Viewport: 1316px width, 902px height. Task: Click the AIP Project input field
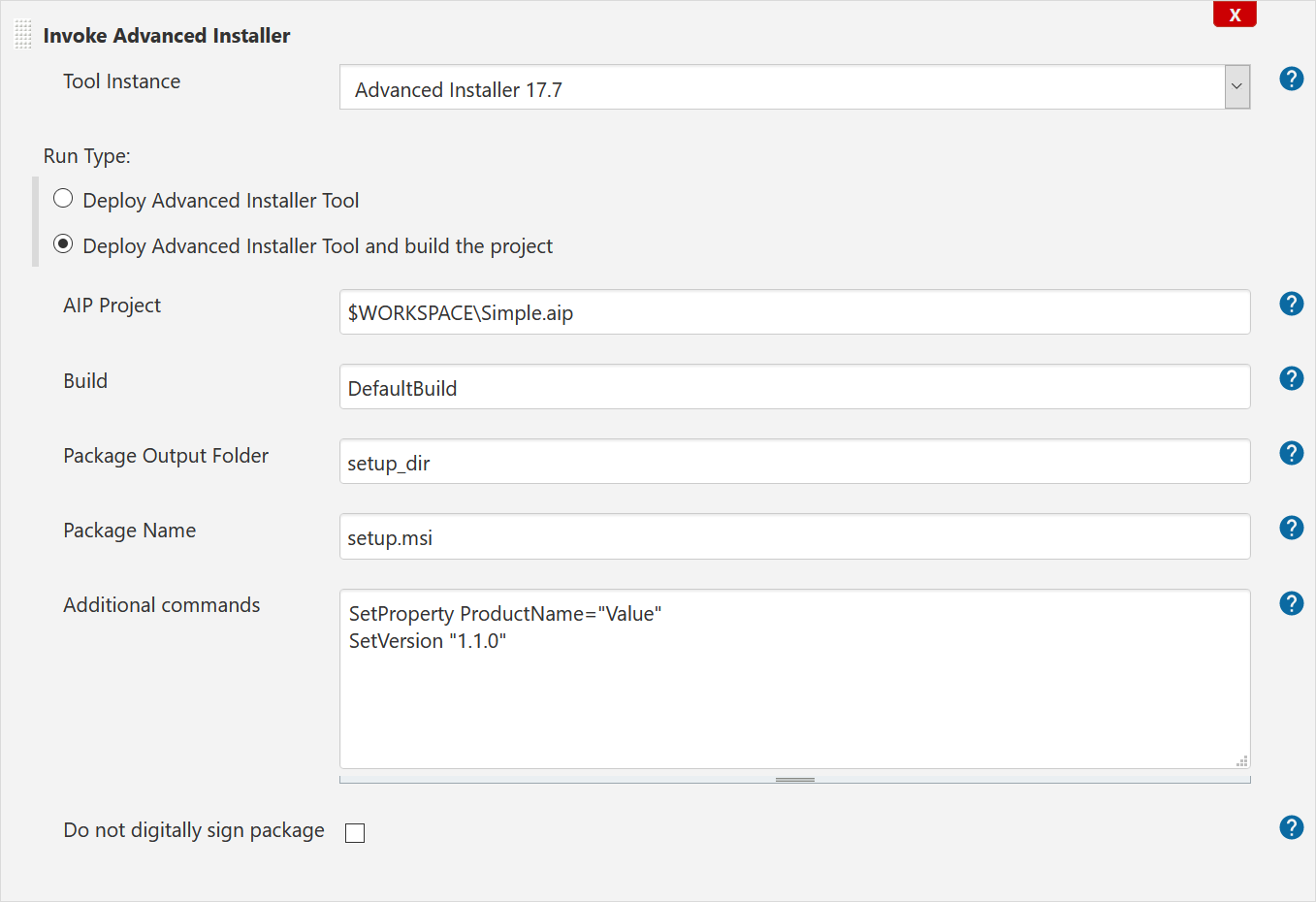794,312
